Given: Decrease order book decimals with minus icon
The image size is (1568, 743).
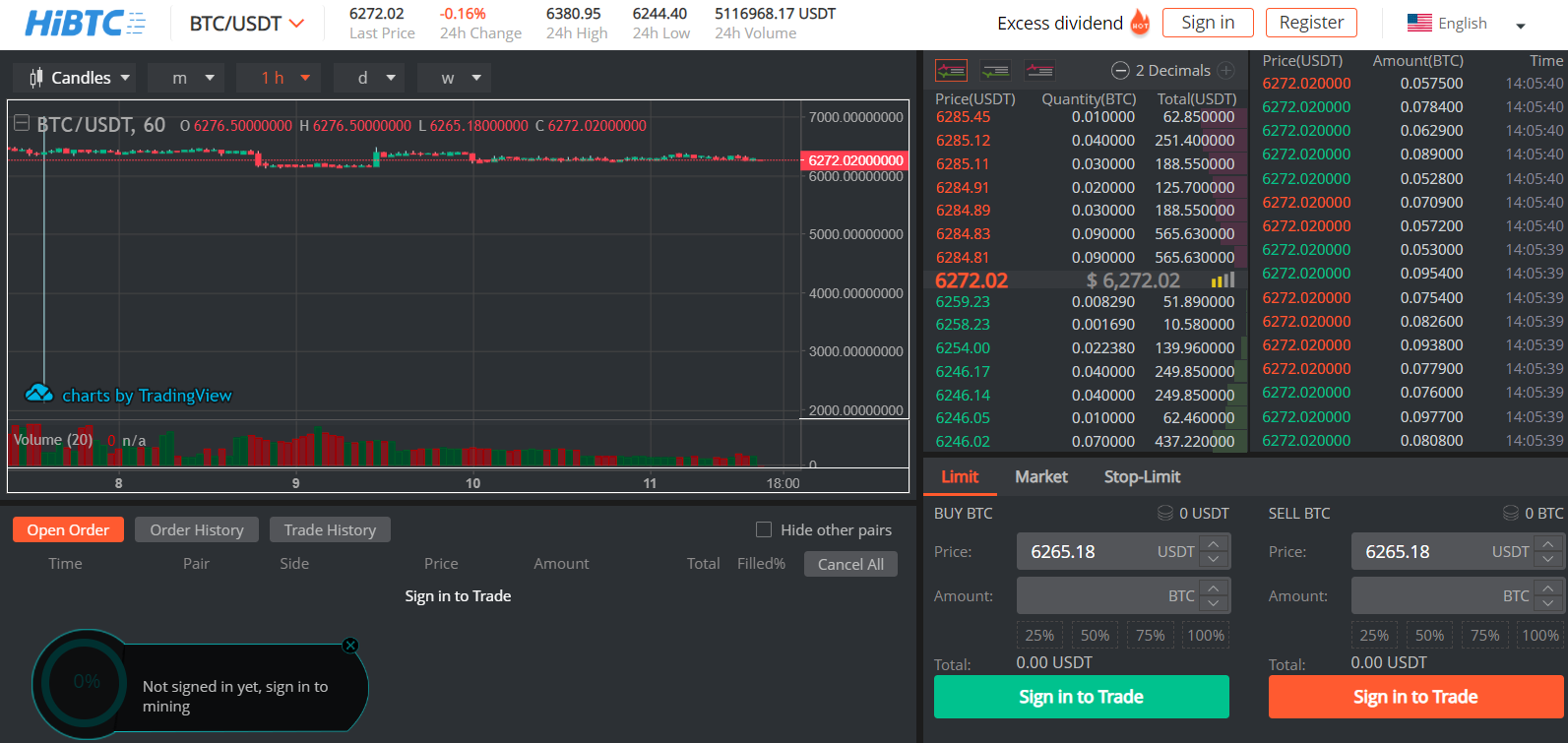Looking at the screenshot, I should [x=1120, y=70].
